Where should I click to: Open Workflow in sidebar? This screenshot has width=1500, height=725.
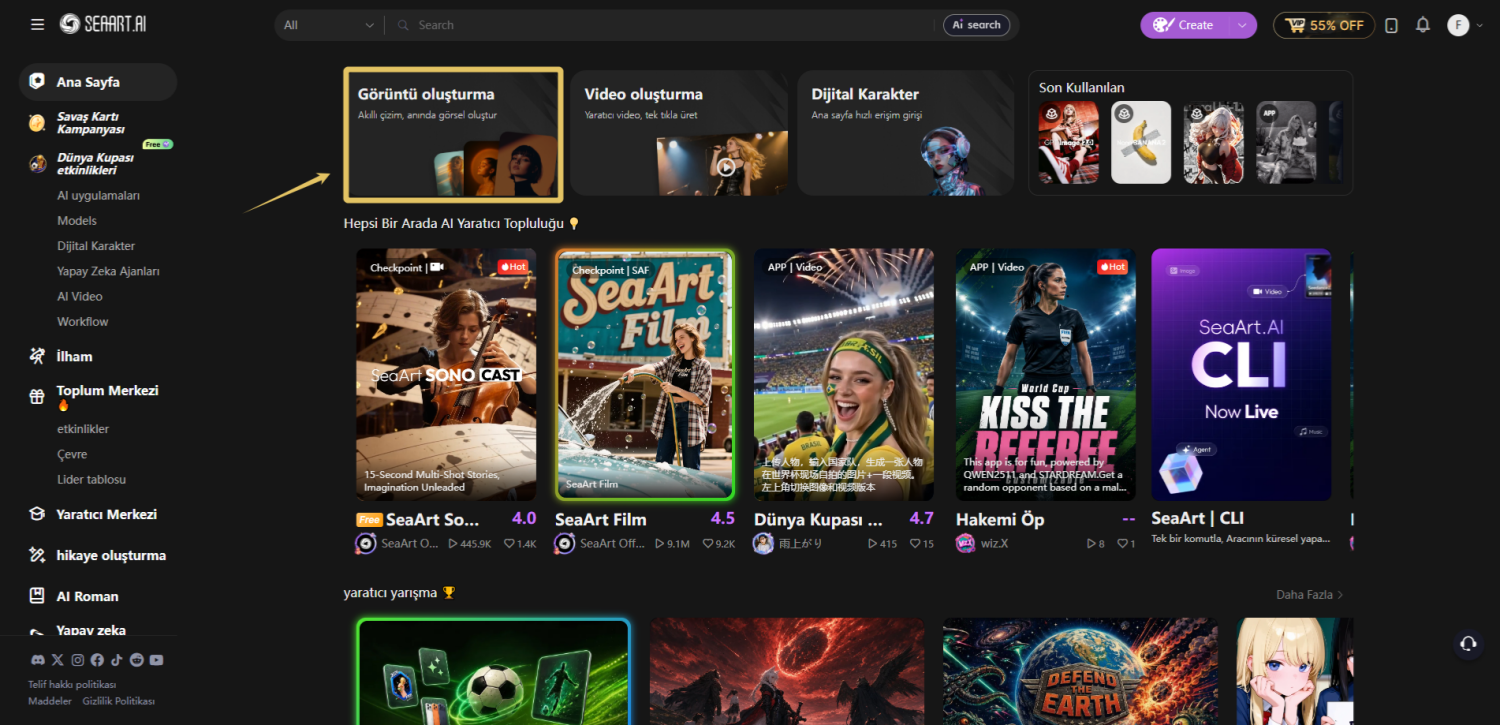click(x=83, y=321)
